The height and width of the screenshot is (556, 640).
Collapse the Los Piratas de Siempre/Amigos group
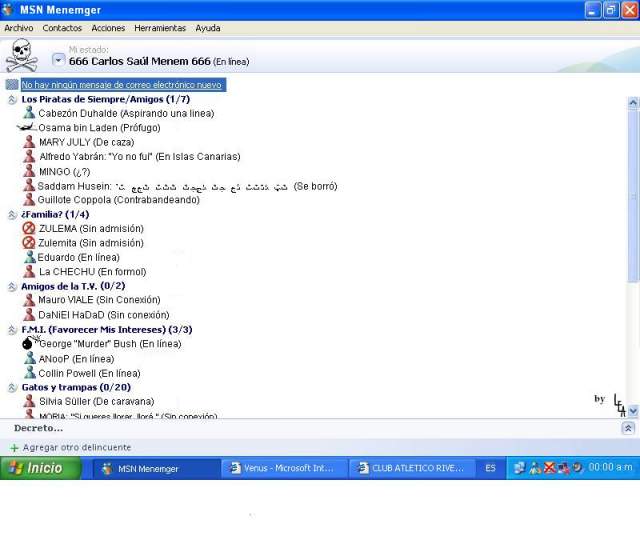point(12,100)
